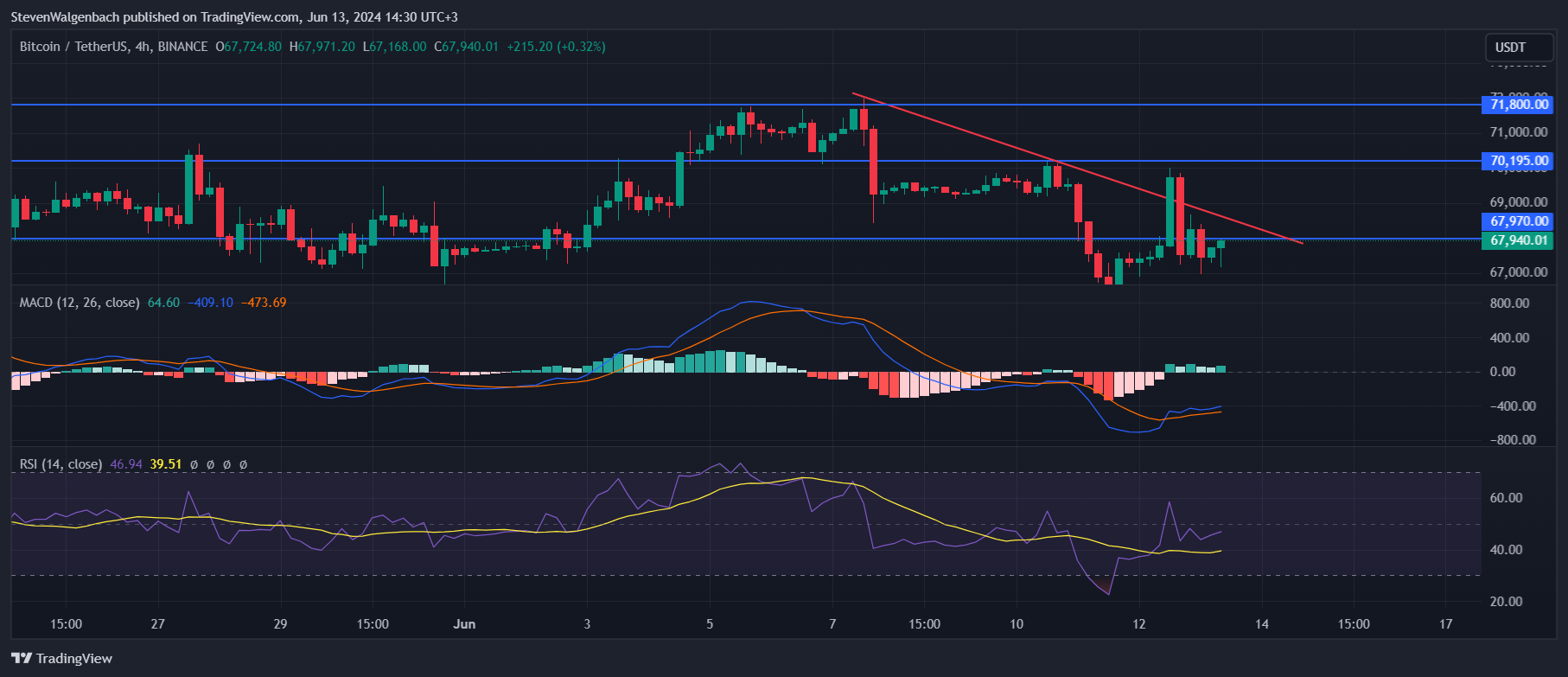
Task: Click date 14 on time axis
Action: [1262, 624]
